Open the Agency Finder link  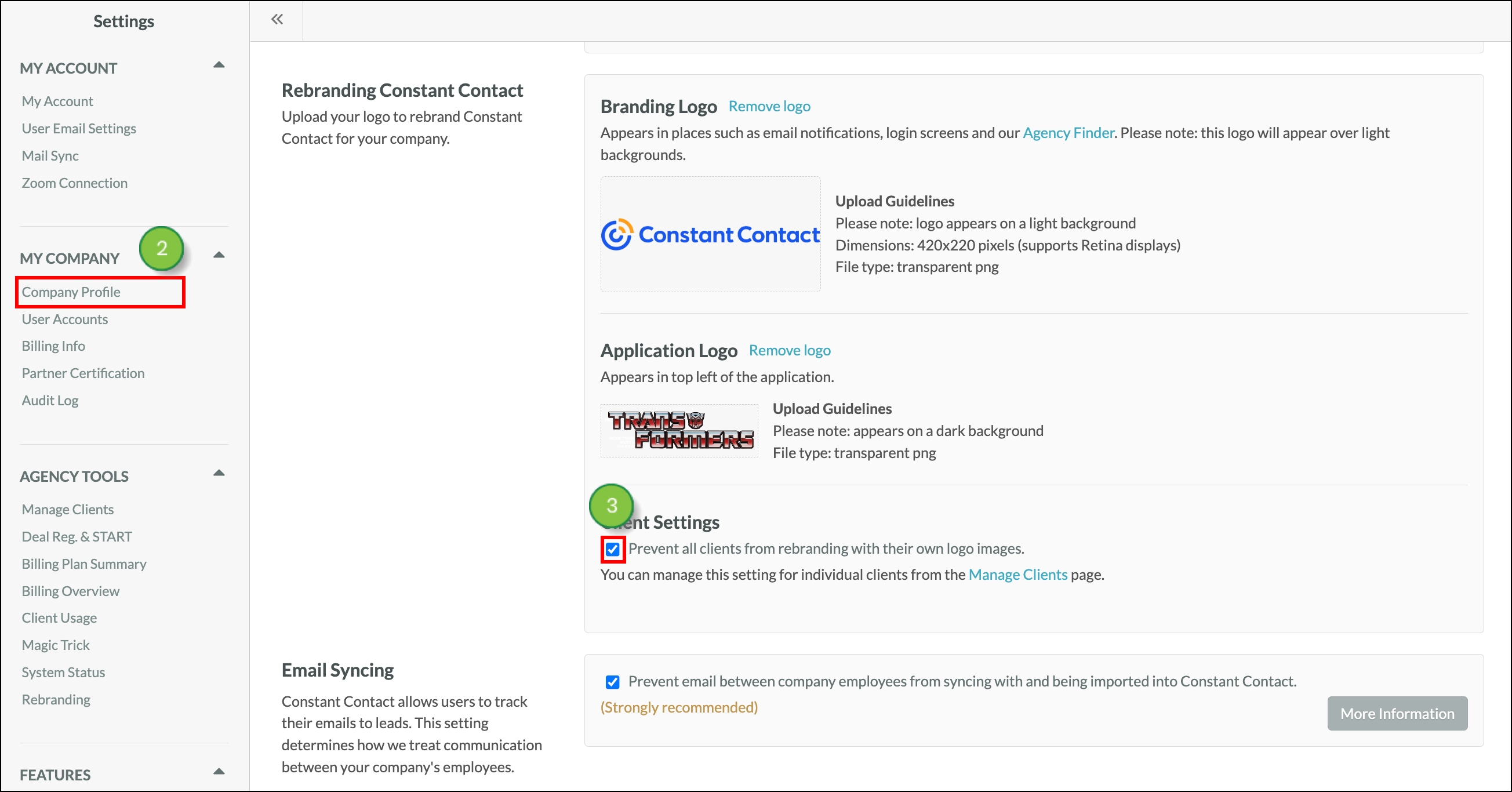1068,133
